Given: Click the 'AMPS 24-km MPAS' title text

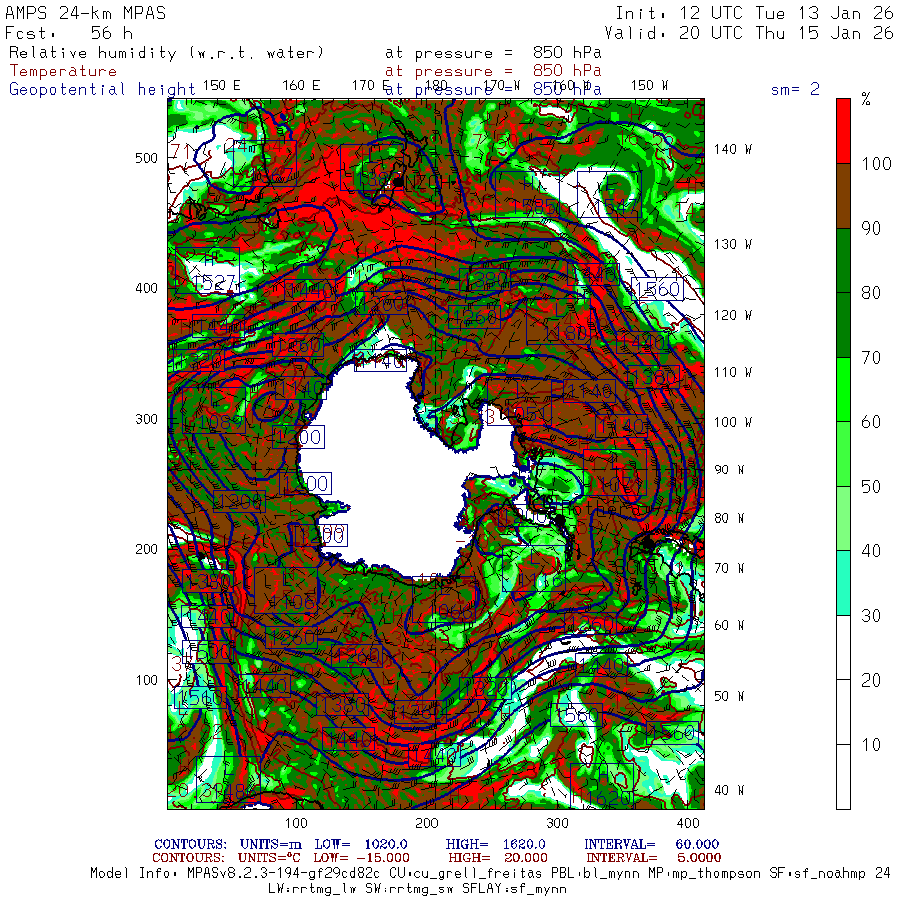Looking at the screenshot, I should [86, 13].
